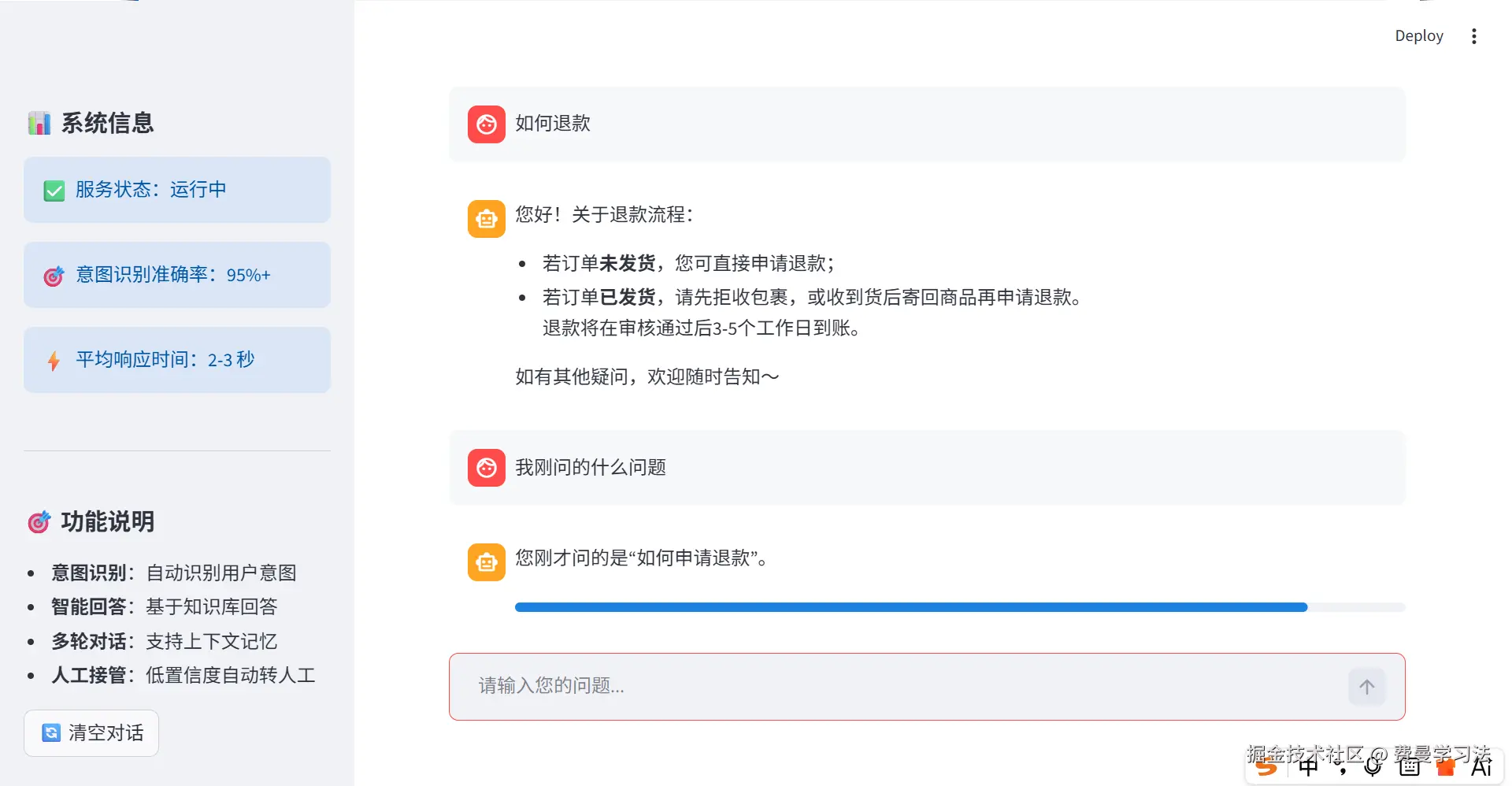Open the three-dot main menu
Image resolution: width=1512 pixels, height=786 pixels.
point(1473,36)
